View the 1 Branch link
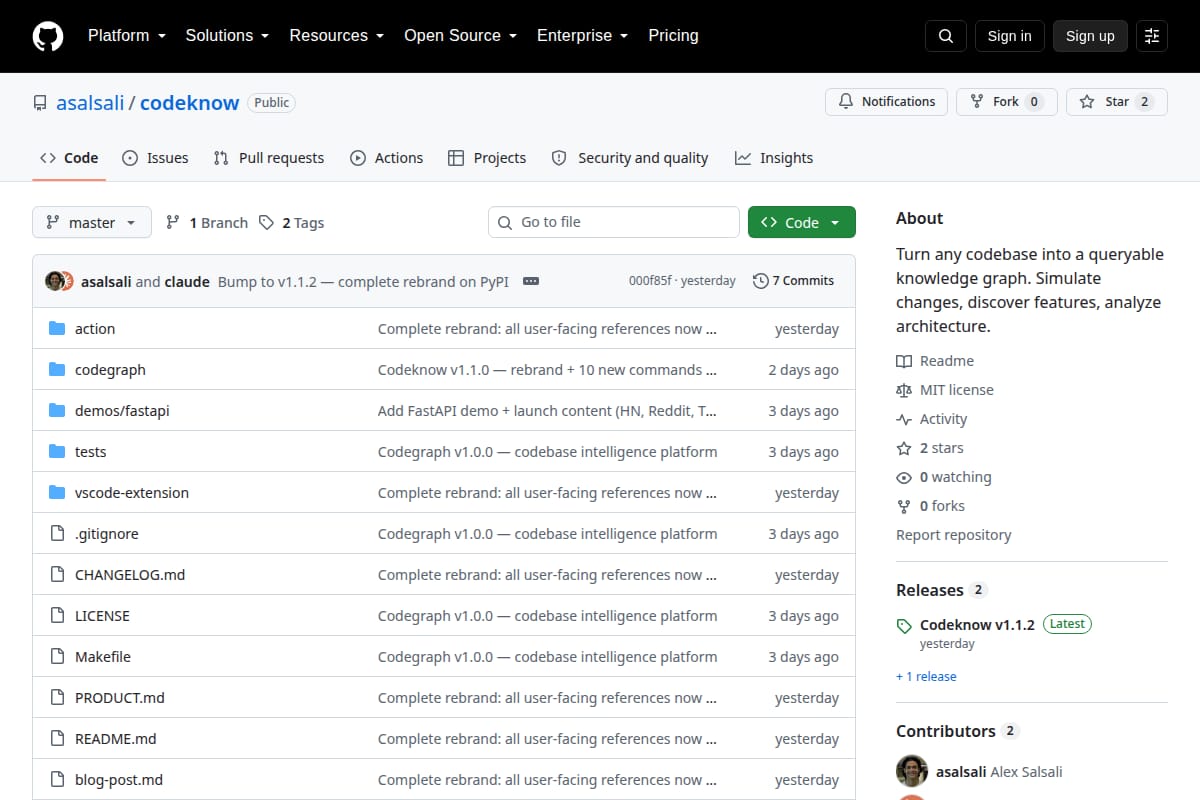Viewport: 1200px width, 800px height. (x=207, y=223)
